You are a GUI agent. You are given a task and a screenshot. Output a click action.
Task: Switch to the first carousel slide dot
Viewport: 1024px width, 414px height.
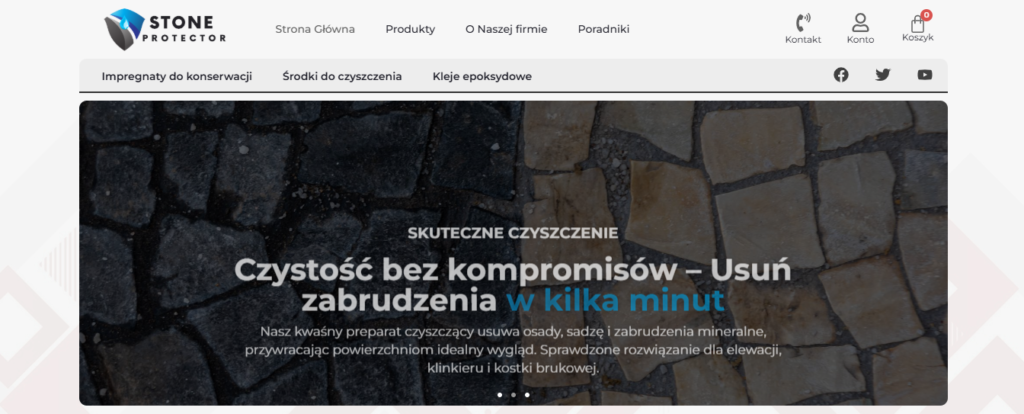click(499, 395)
